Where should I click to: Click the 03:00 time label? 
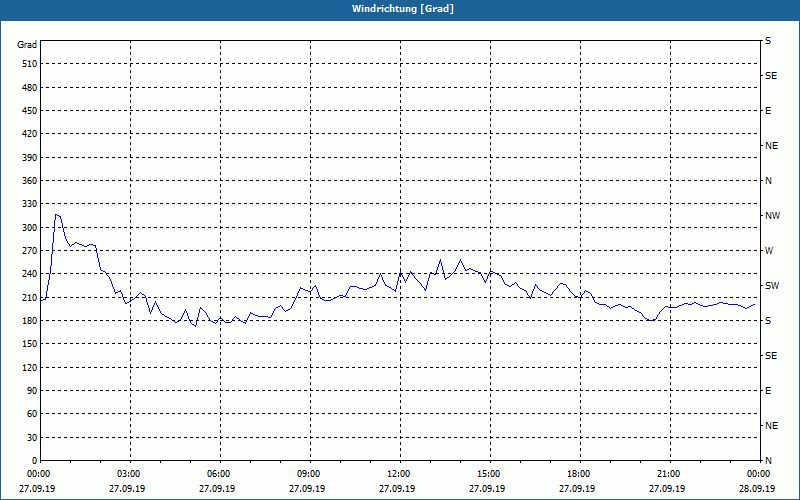130,474
